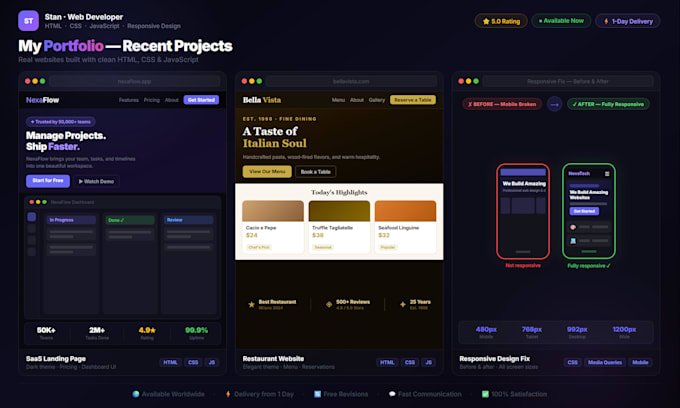Image resolution: width=680 pixels, height=408 pixels.
Task: Select the Review column header
Action: [189, 220]
